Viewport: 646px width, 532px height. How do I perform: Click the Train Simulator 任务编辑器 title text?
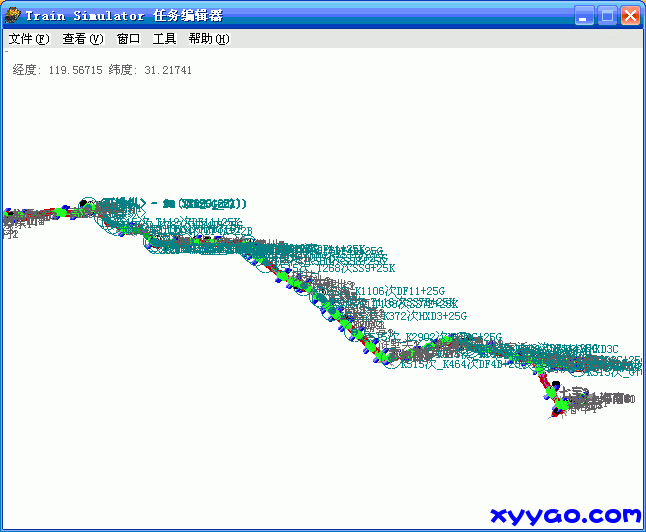pos(124,16)
